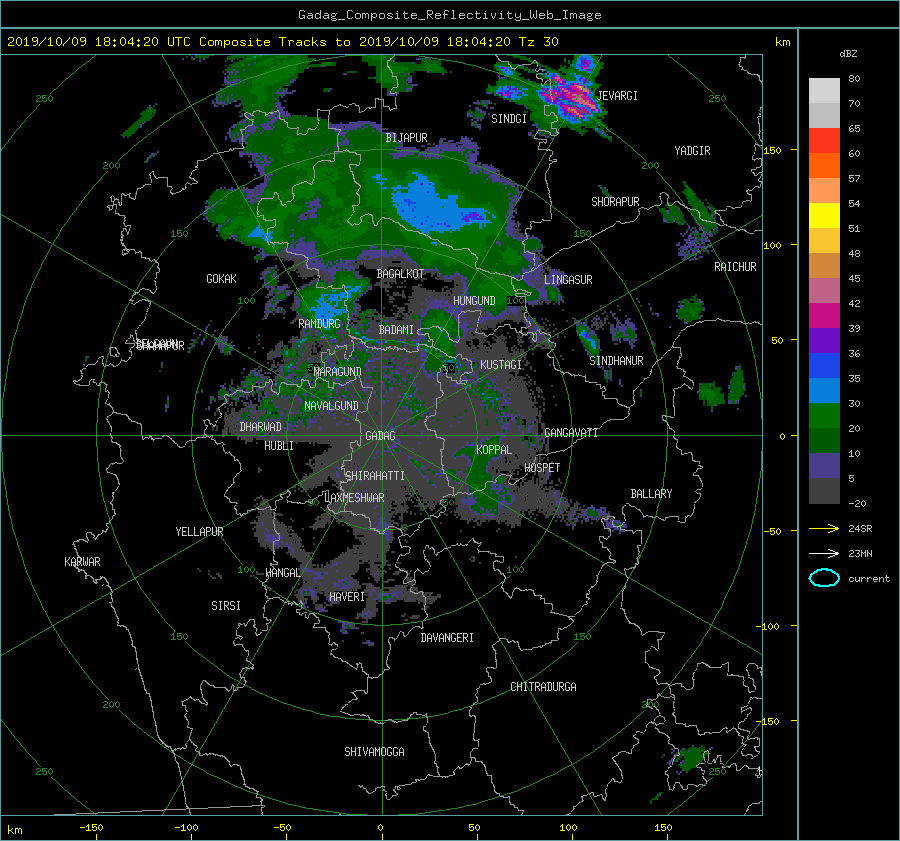Click the DHARWAD town label

(260, 427)
